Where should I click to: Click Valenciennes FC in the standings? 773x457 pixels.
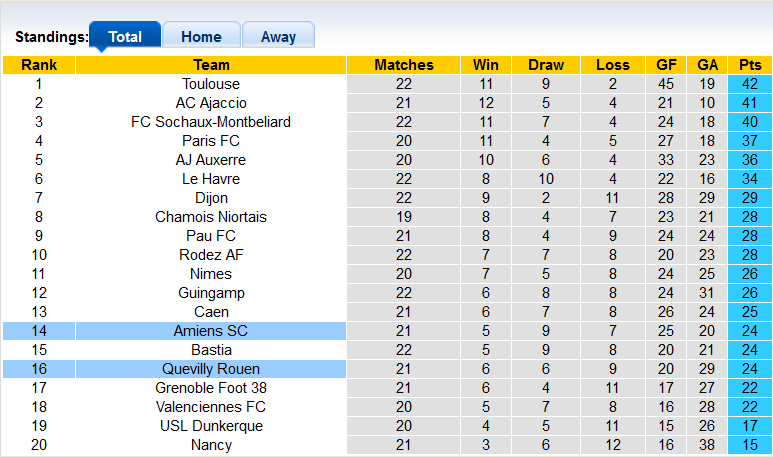coord(211,407)
